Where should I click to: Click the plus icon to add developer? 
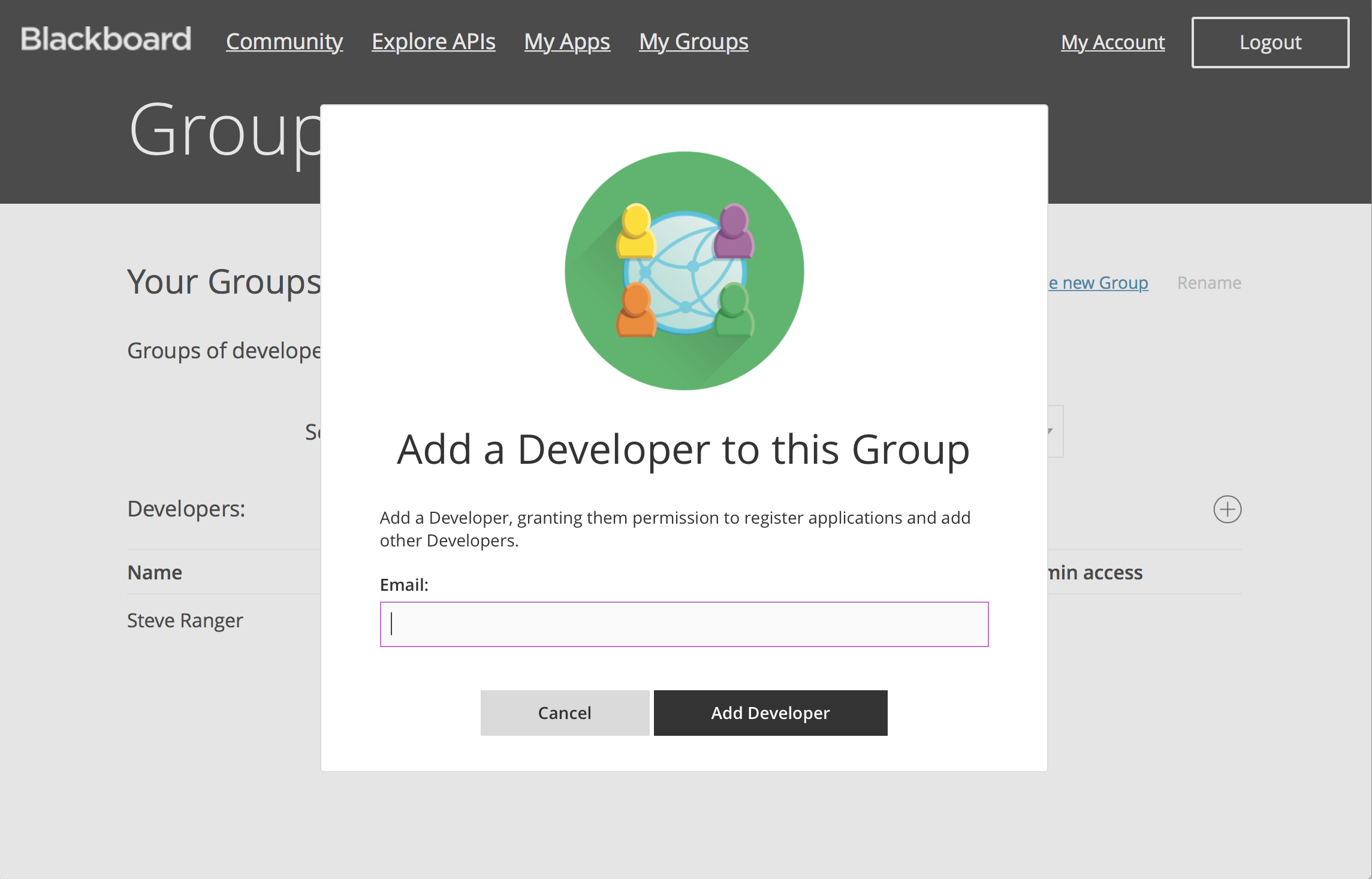point(1227,509)
